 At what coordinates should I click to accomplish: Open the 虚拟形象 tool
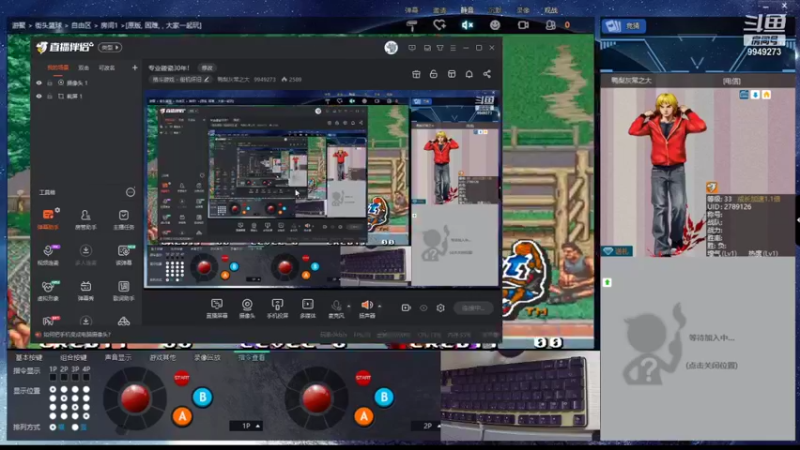[48, 290]
